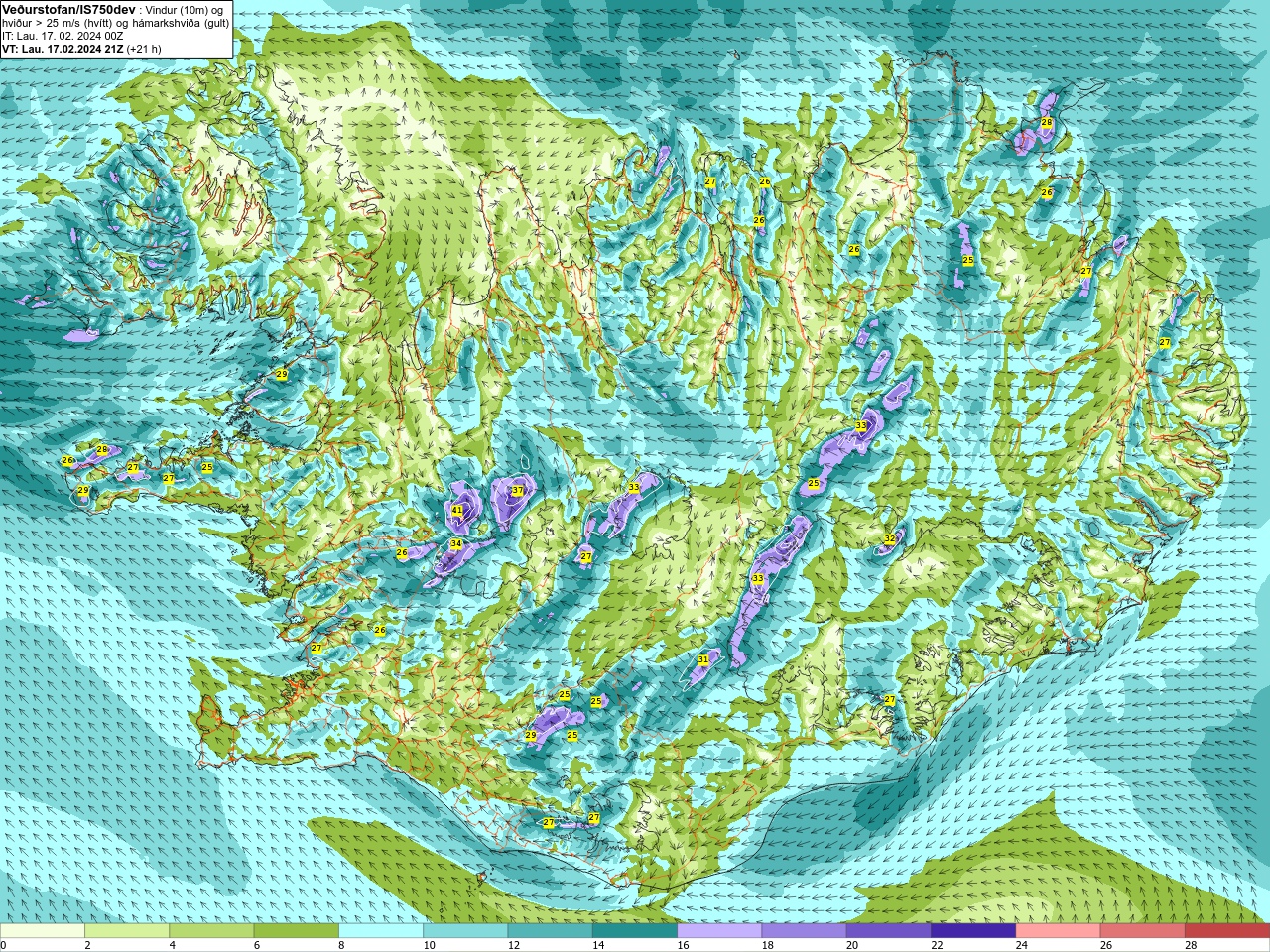The width and height of the screenshot is (1270, 952).
Task: Click the 'Veðurstofan/IS750dev' title text
Action: tap(69, 9)
